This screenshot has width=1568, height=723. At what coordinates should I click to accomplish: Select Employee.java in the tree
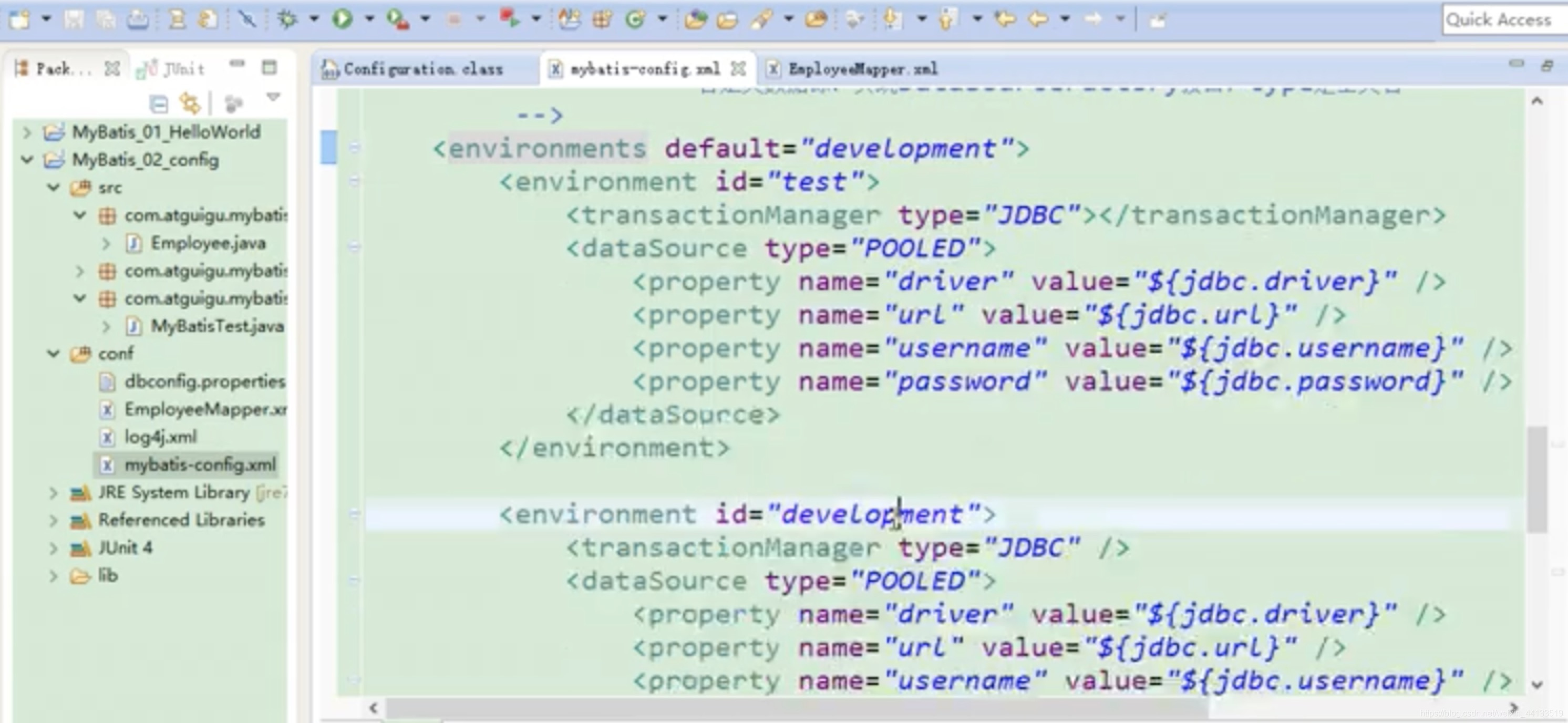tap(208, 243)
